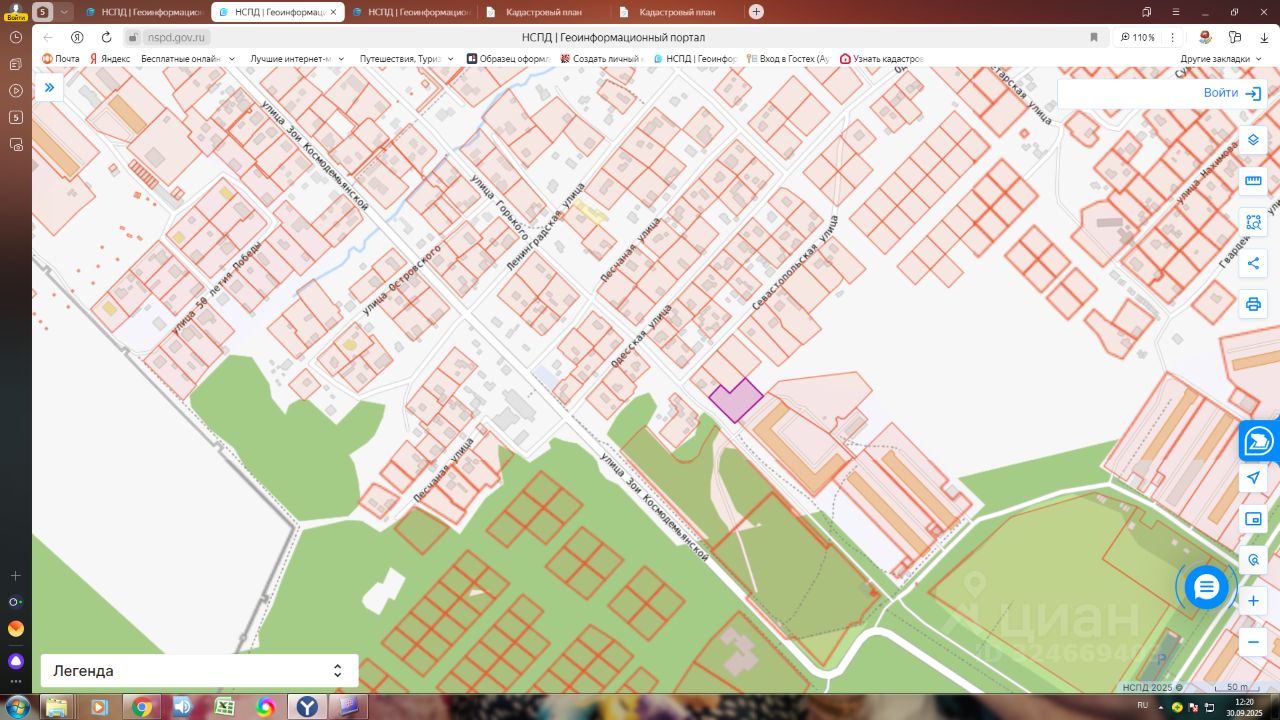Screen dimensions: 1280x720
Task: Open Excel from the taskbar
Action: [225, 707]
